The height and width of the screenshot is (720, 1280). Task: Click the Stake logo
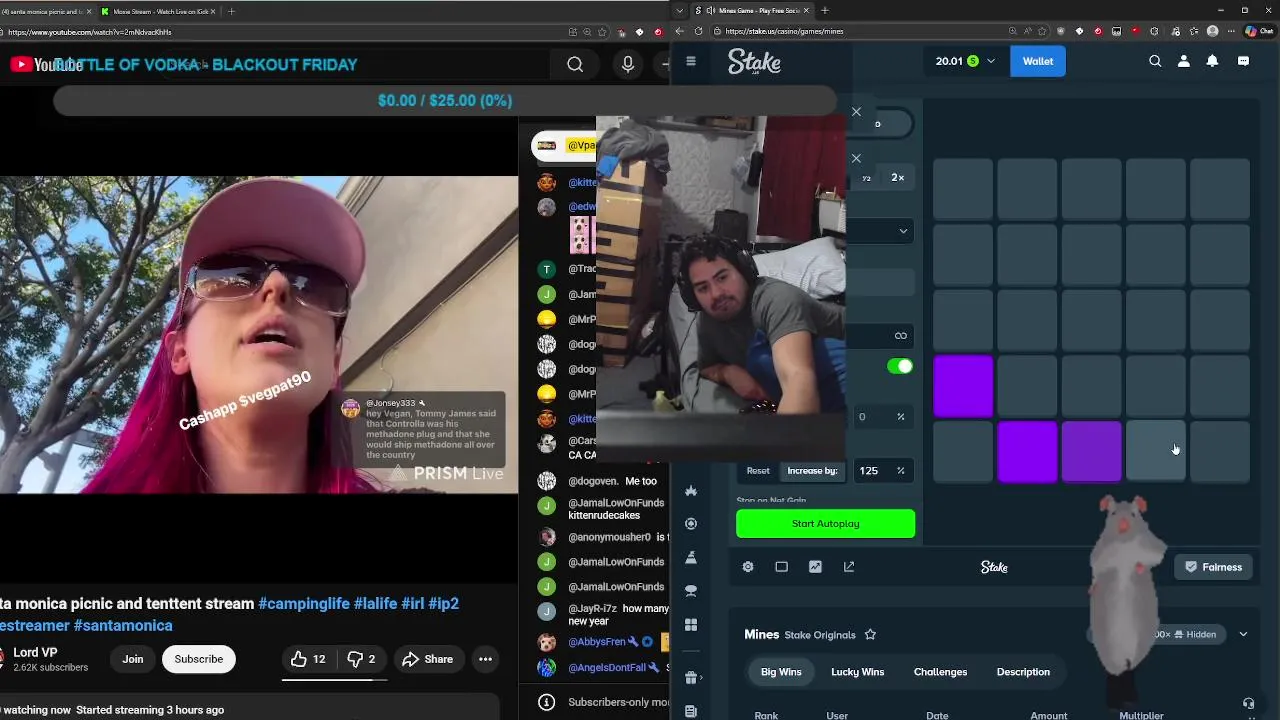754,62
